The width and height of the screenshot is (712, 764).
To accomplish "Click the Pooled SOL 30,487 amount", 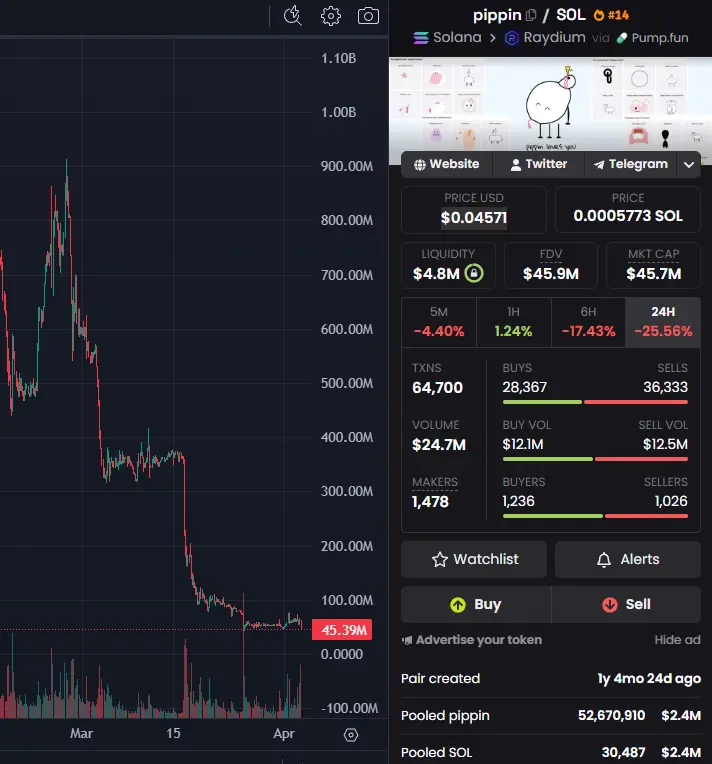I will pos(623,752).
